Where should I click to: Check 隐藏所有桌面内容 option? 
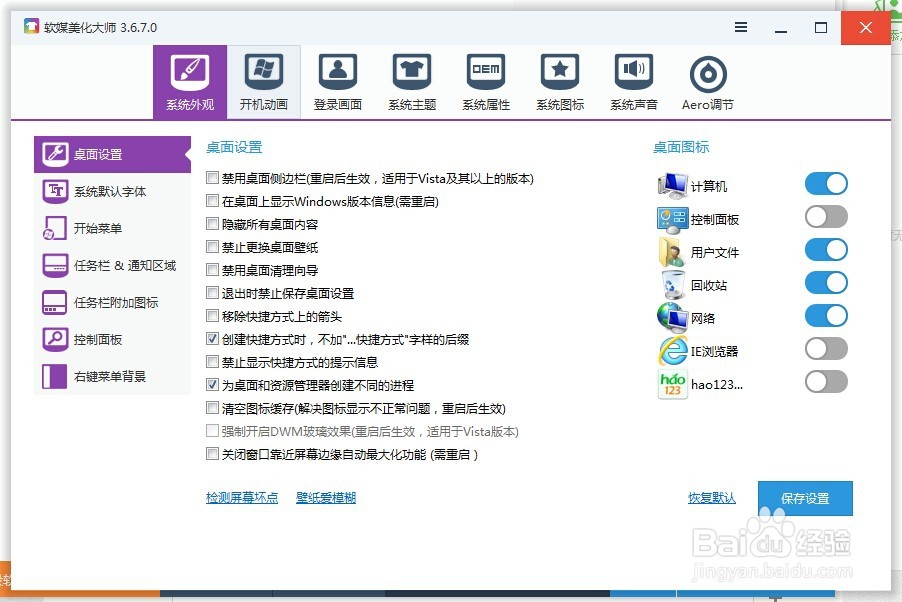212,224
